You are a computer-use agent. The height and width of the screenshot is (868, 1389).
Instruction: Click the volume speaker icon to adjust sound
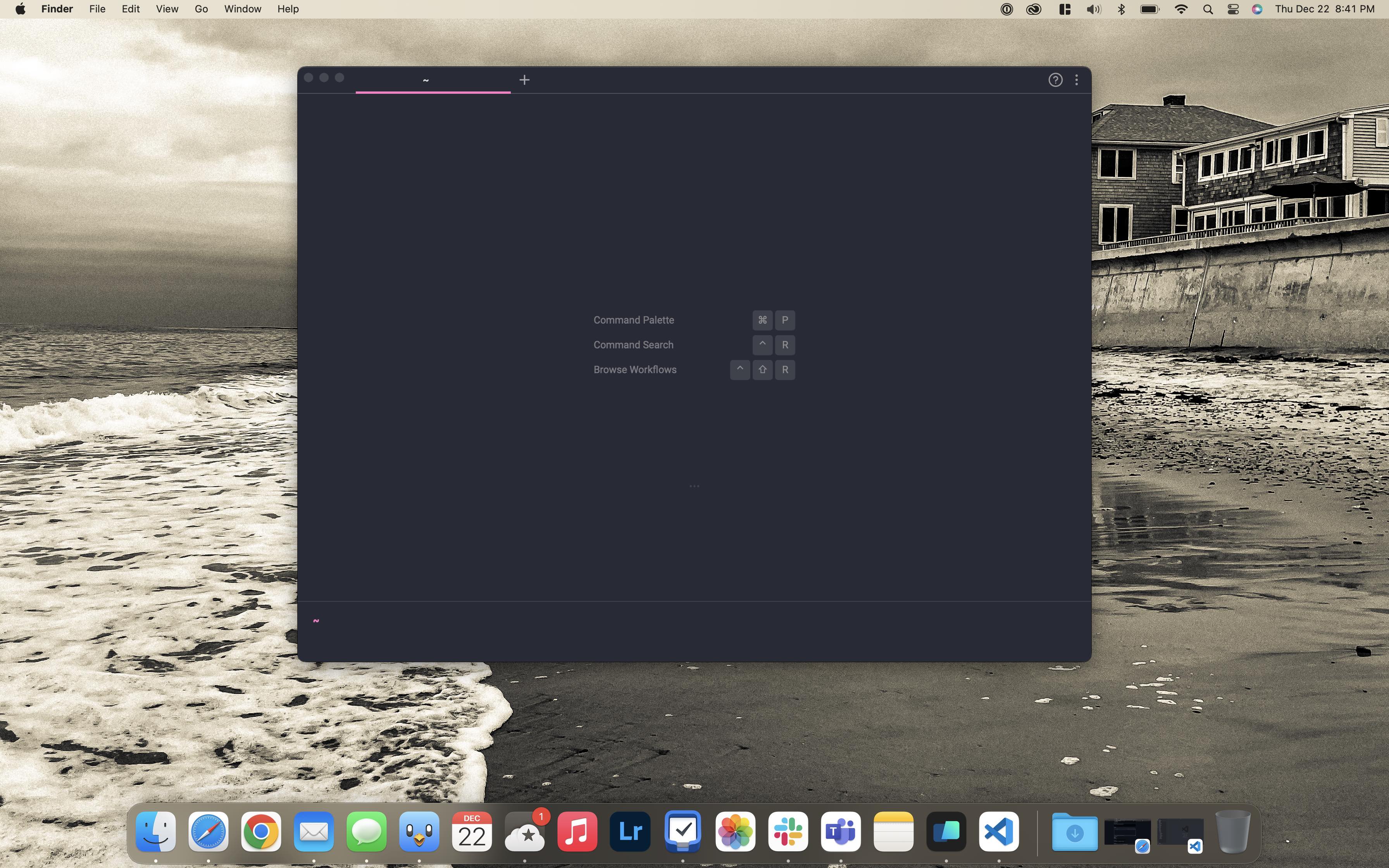coord(1093,9)
